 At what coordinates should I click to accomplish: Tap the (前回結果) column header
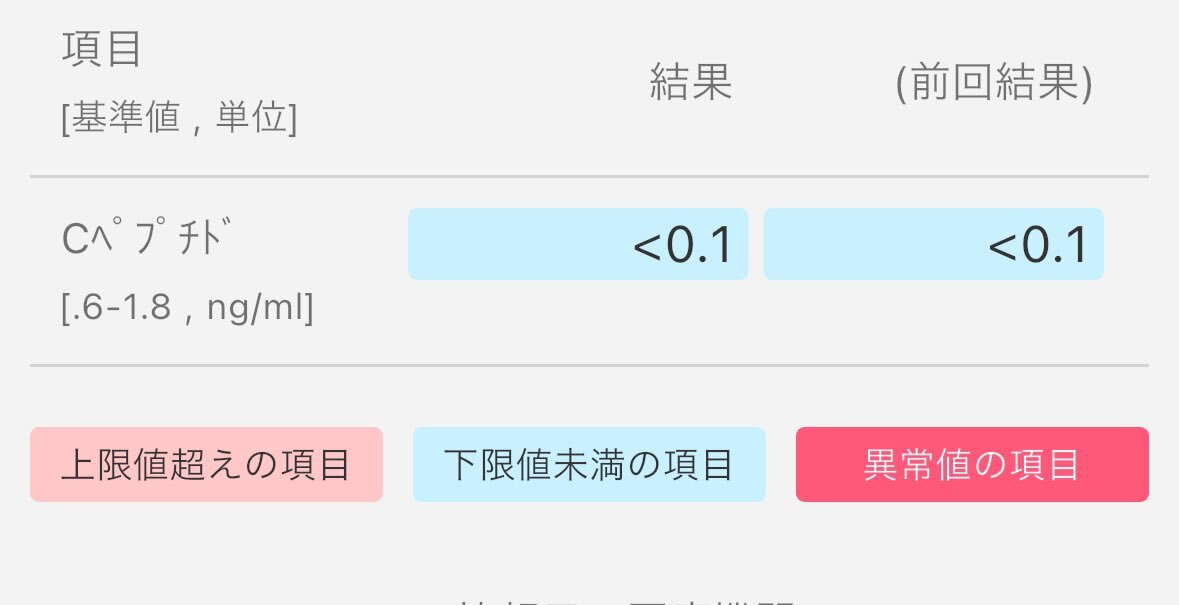tap(993, 83)
